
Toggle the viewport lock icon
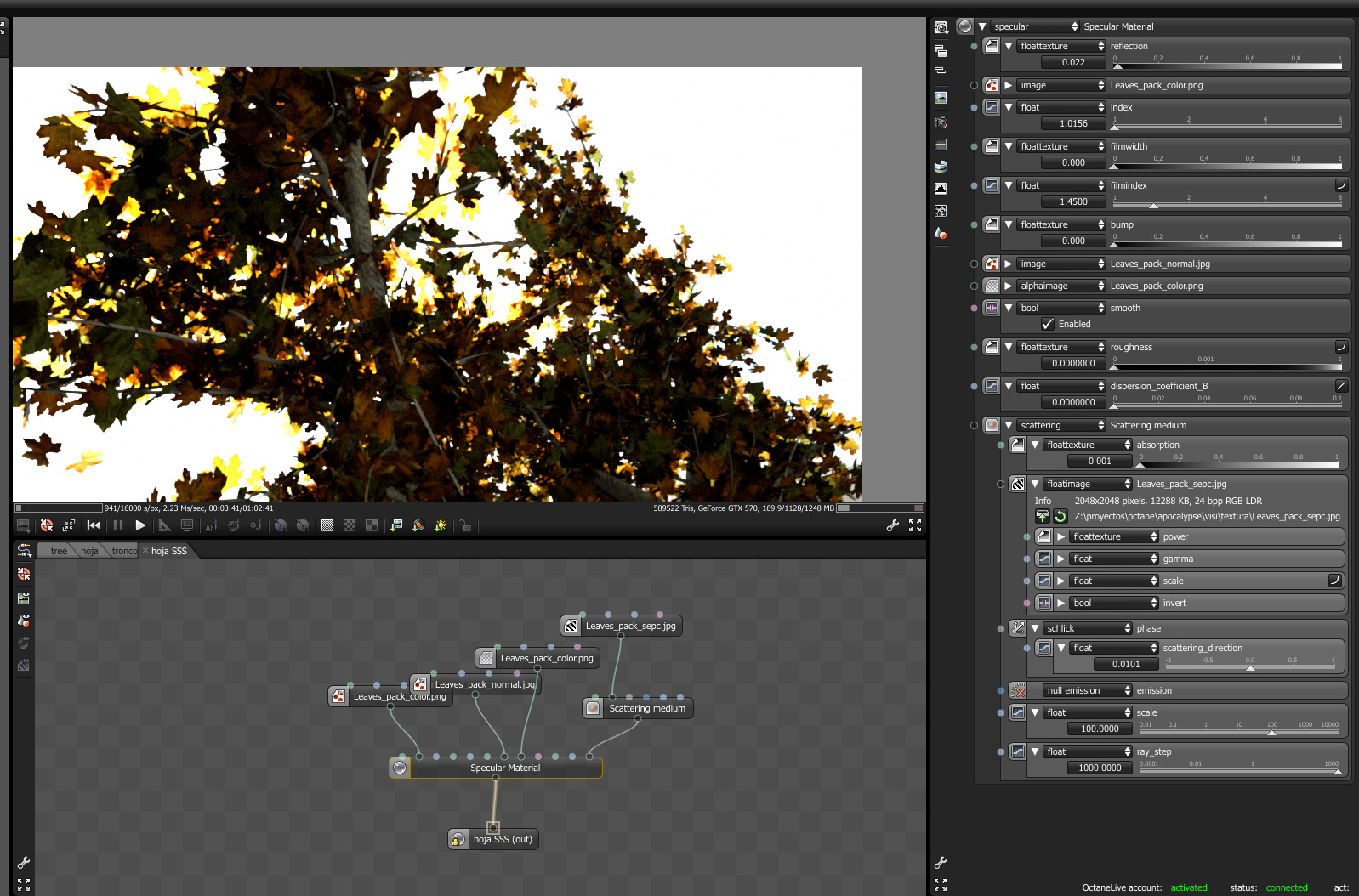[x=465, y=525]
